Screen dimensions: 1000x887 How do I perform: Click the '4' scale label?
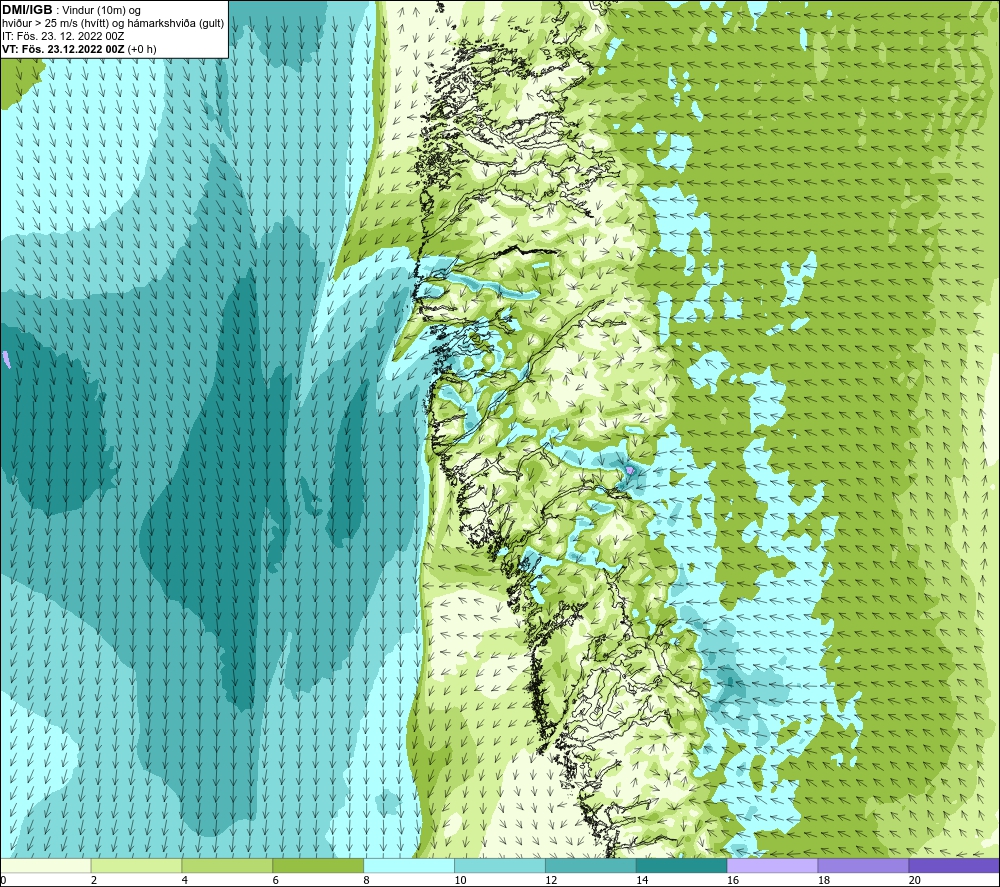185,880
